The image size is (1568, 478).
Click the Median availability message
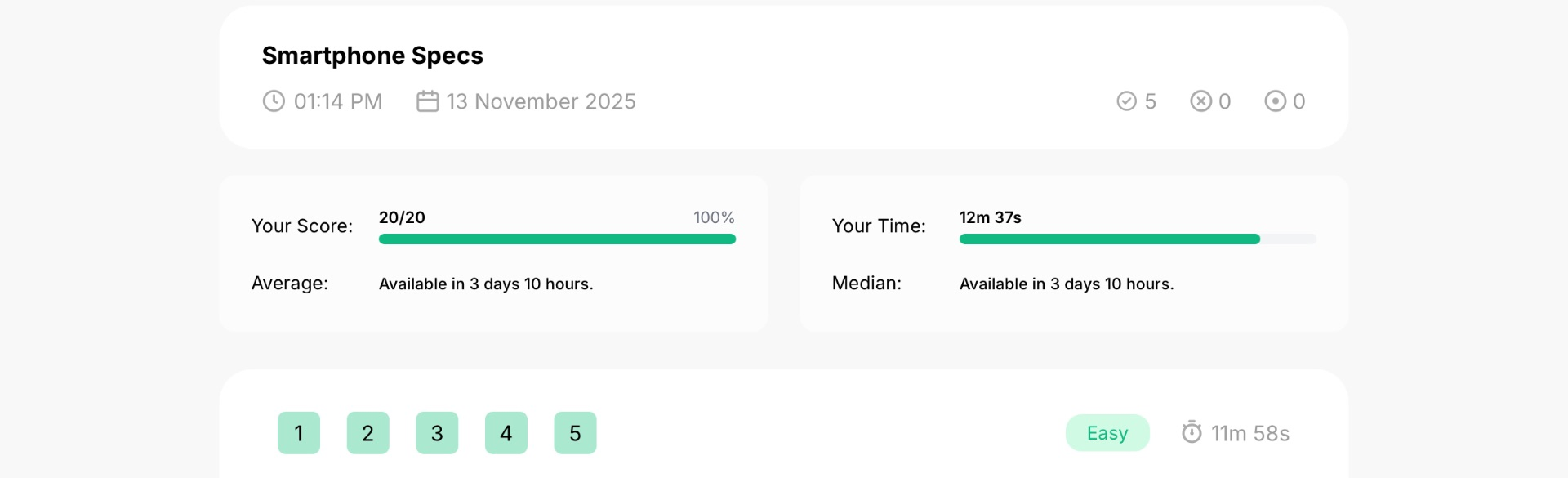[1067, 284]
